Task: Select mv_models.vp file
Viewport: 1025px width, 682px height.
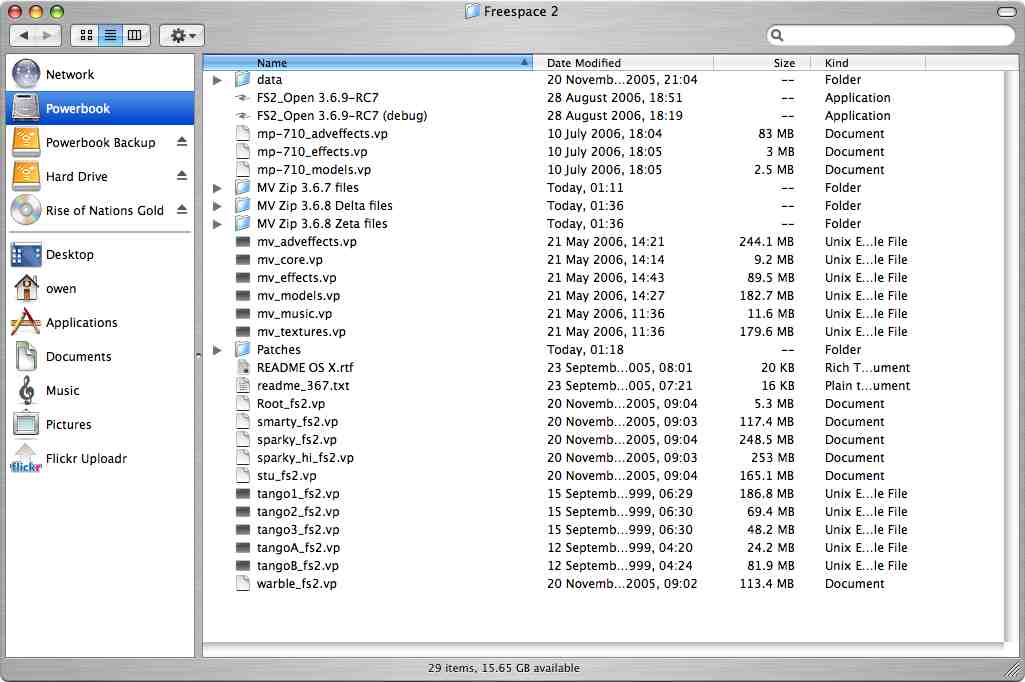Action: click(x=298, y=296)
